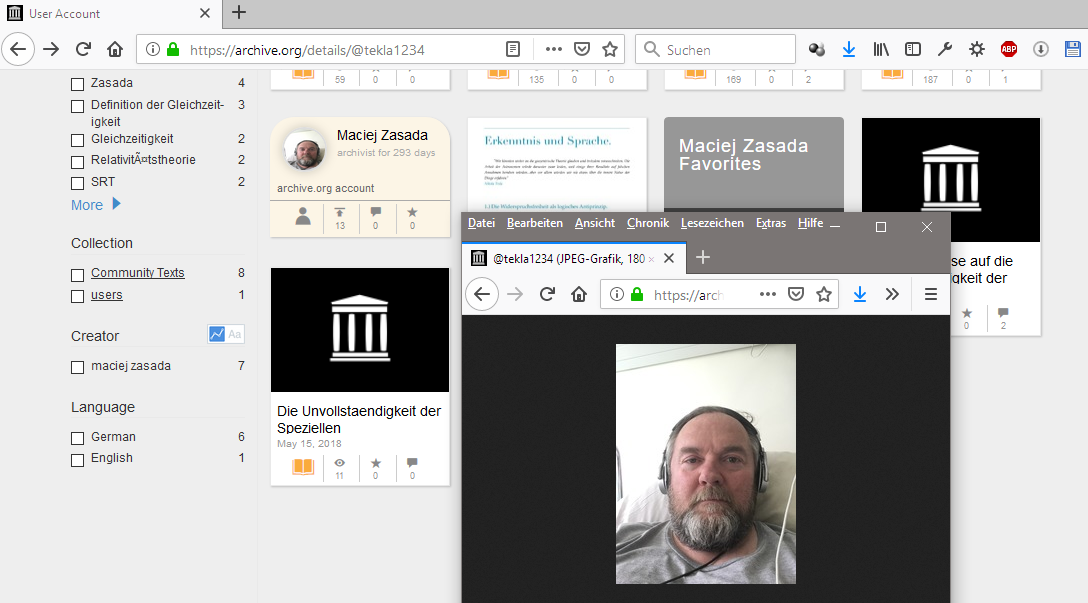Open Die Unvollstaendigkeit der Speziellen item
The width and height of the screenshot is (1088, 603).
358,419
